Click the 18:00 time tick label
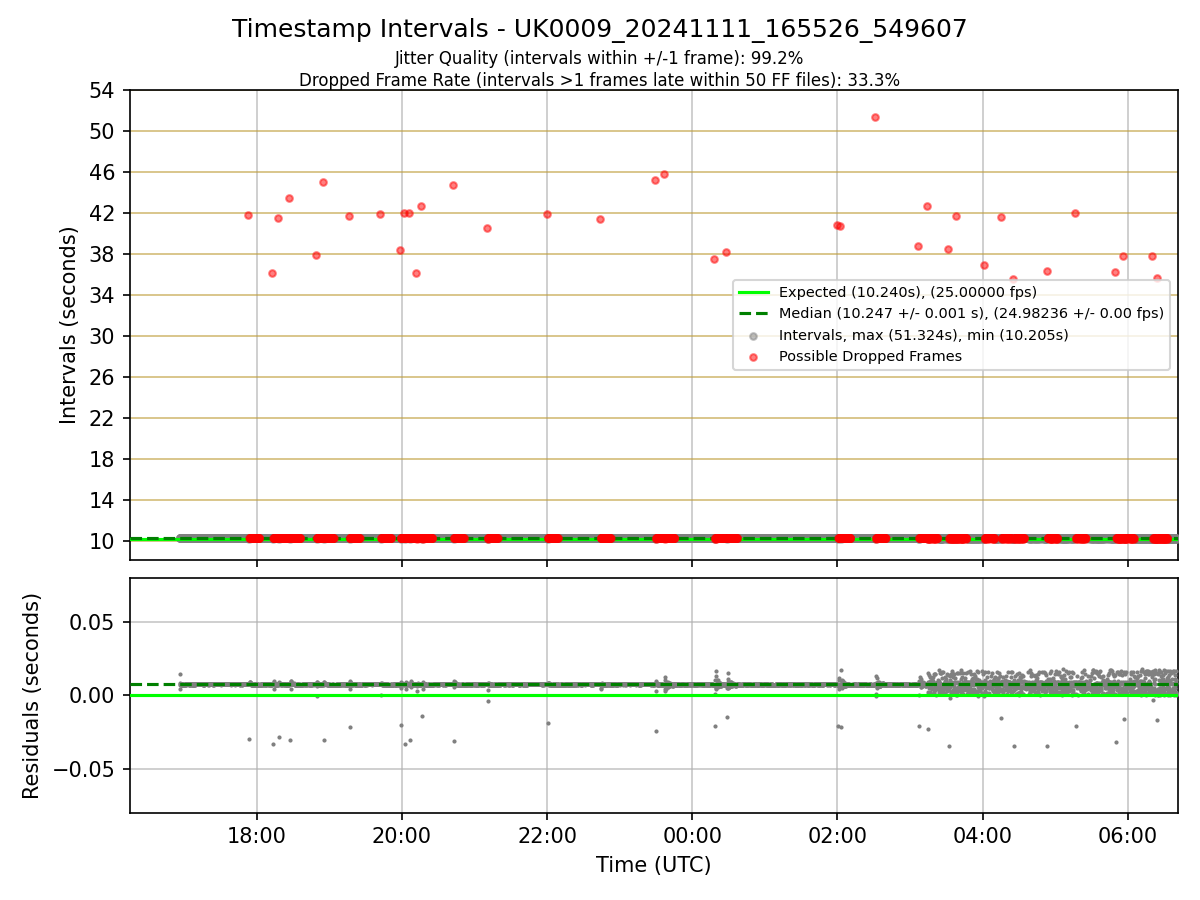1200x900 pixels. pos(257,835)
